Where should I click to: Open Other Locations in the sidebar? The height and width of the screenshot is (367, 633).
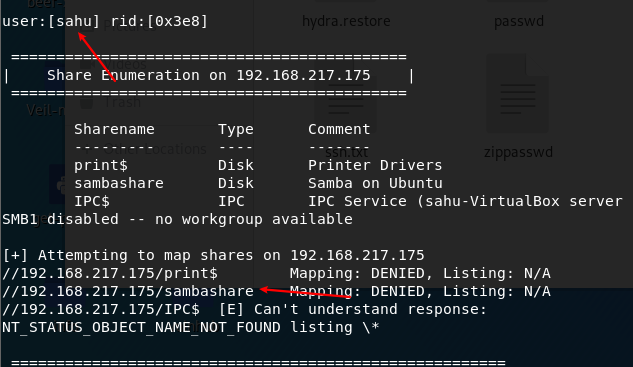(x=155, y=149)
